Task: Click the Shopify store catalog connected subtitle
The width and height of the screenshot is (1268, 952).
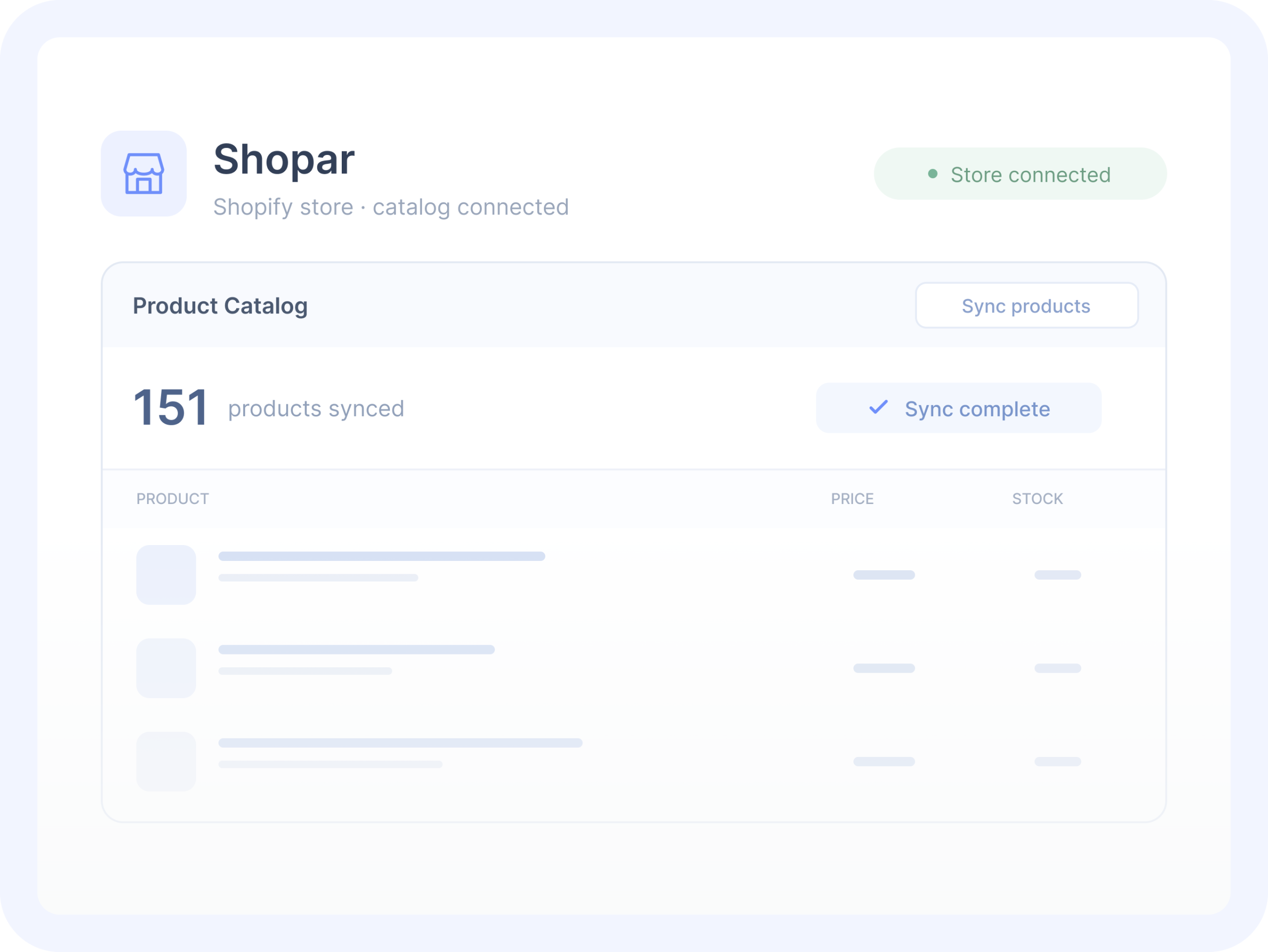Action: [x=391, y=207]
